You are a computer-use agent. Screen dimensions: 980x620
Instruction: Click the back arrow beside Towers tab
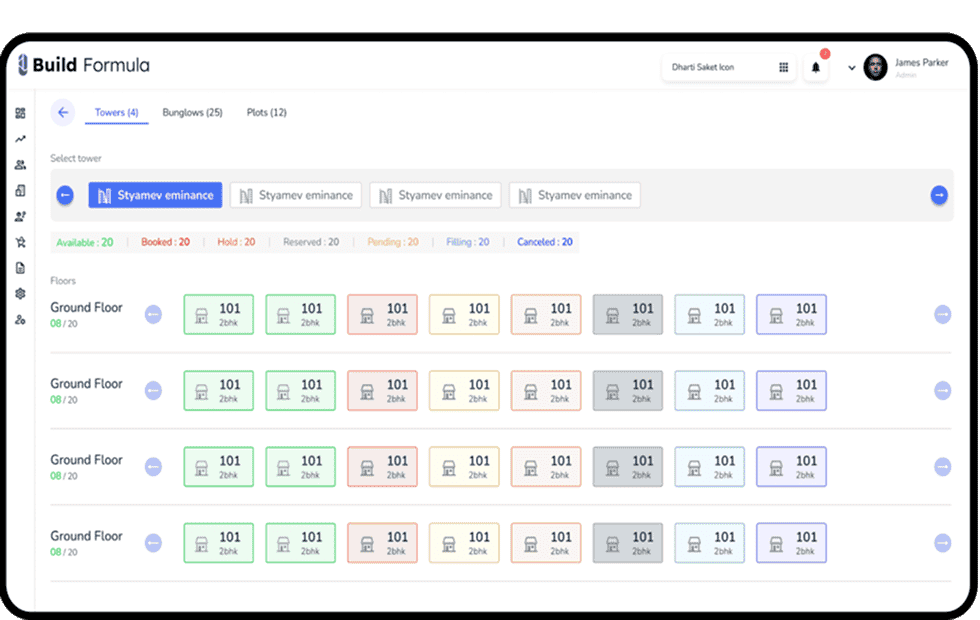click(x=63, y=113)
